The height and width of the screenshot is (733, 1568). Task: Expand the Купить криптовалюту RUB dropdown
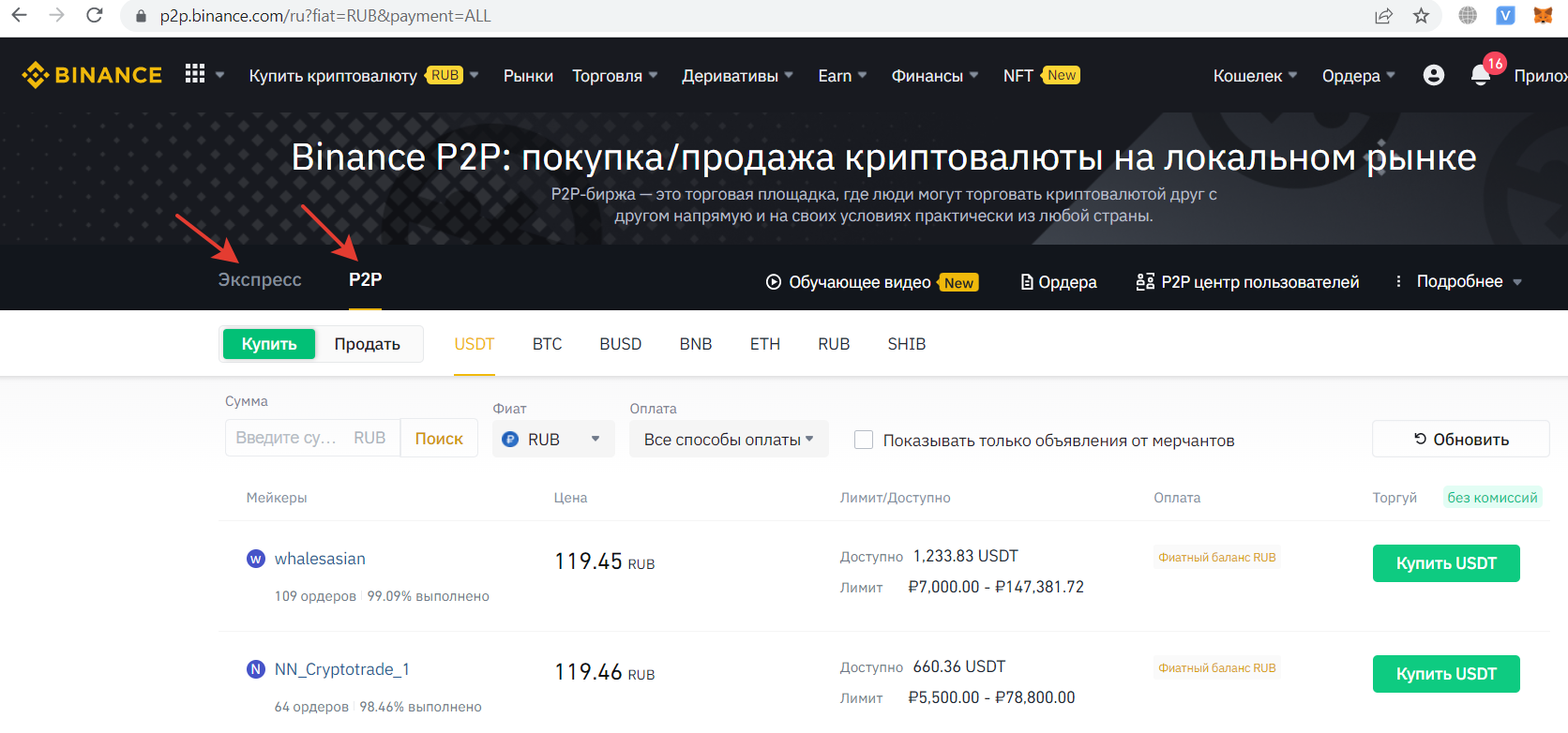364,75
